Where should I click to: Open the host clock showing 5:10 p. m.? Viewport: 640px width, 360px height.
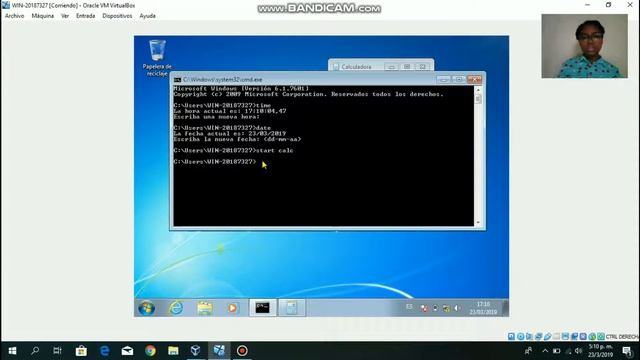point(601,351)
